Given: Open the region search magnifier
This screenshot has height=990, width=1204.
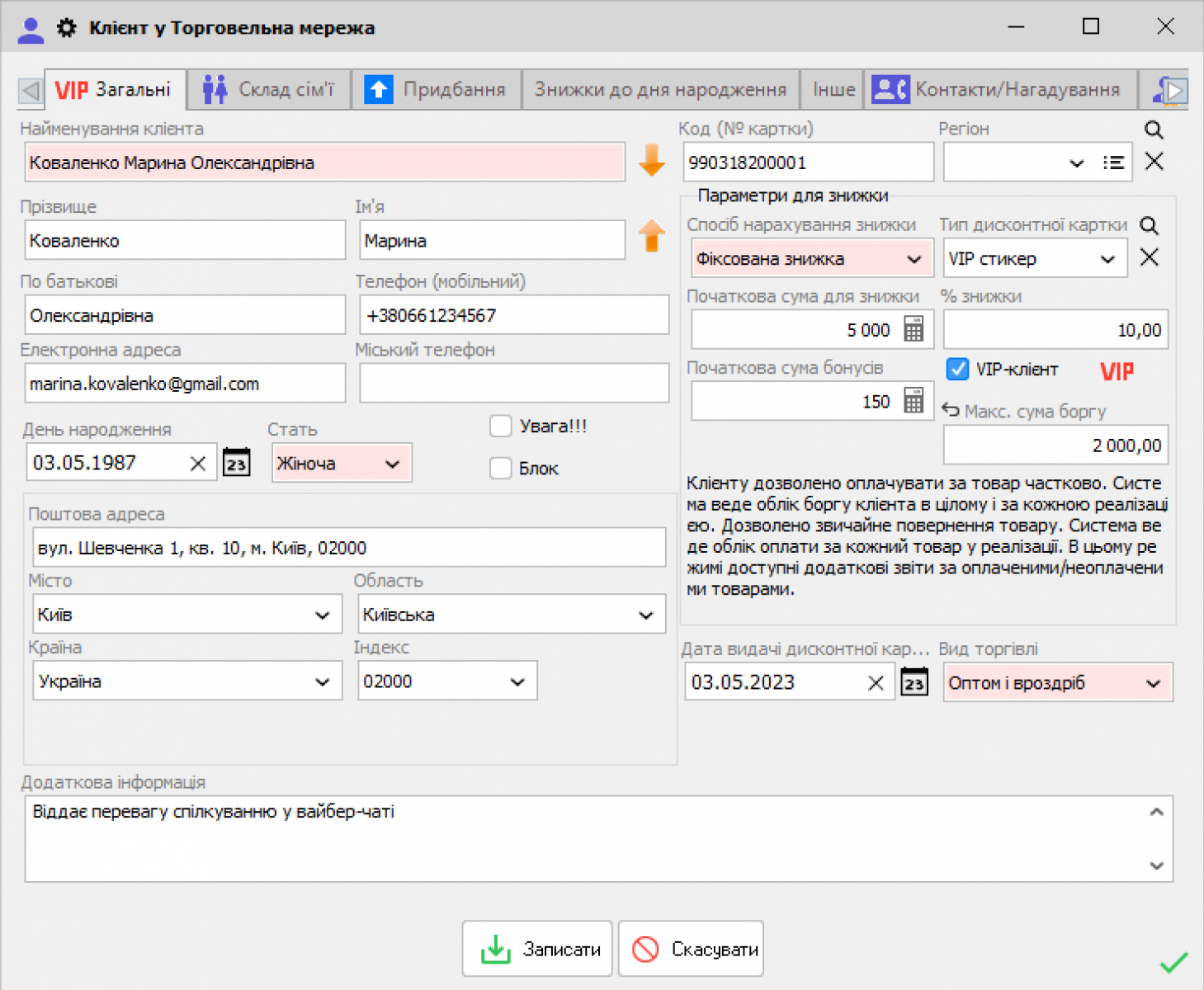Looking at the screenshot, I should (x=1154, y=130).
